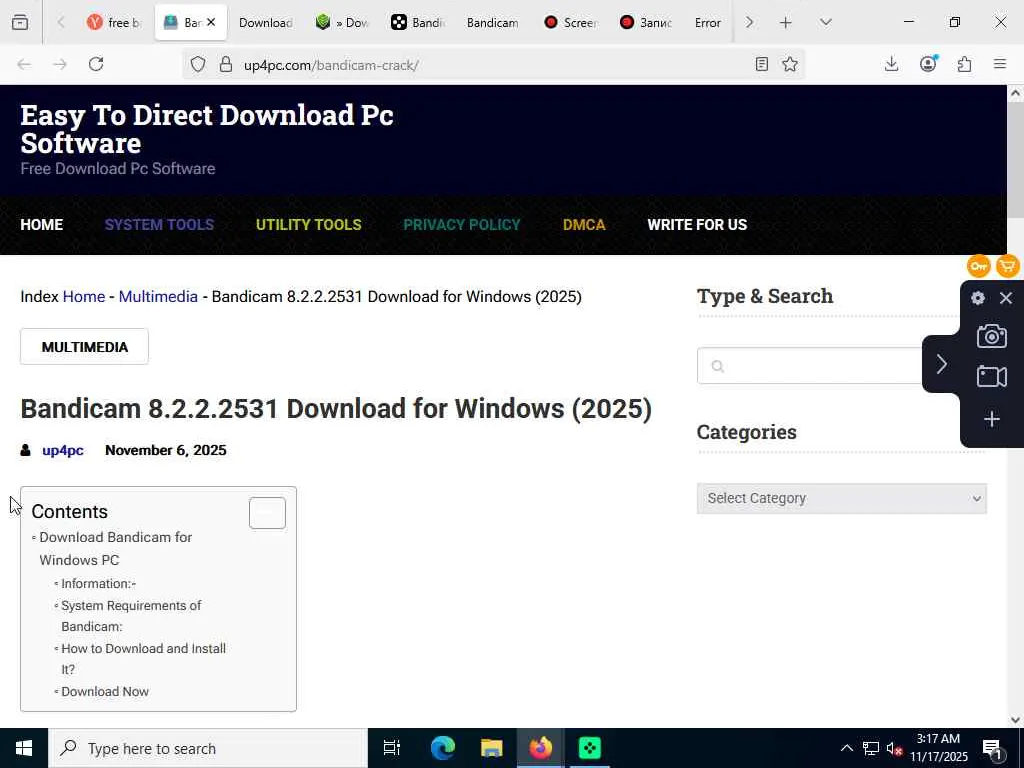Open the Downloads panel
The width and height of the screenshot is (1024, 768).
891,64
